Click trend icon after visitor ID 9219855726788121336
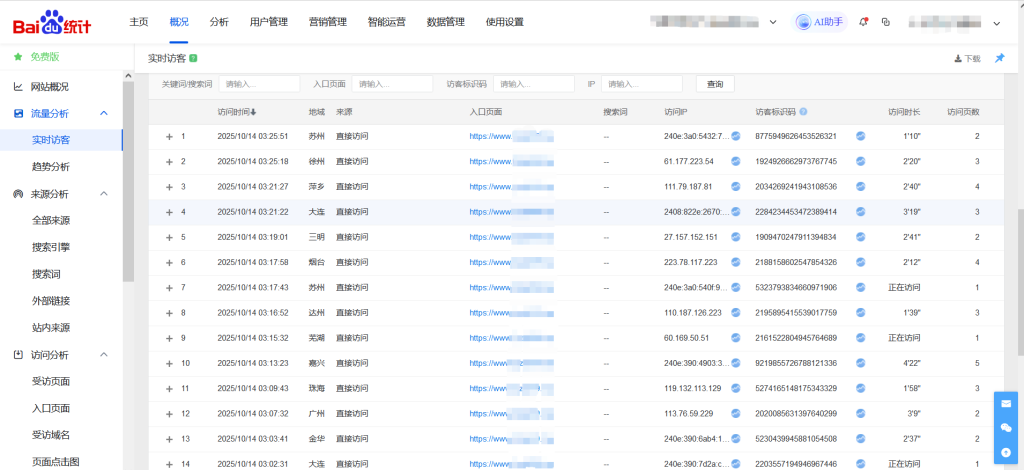Screen dimensions: 1024x470 pos(861,363)
